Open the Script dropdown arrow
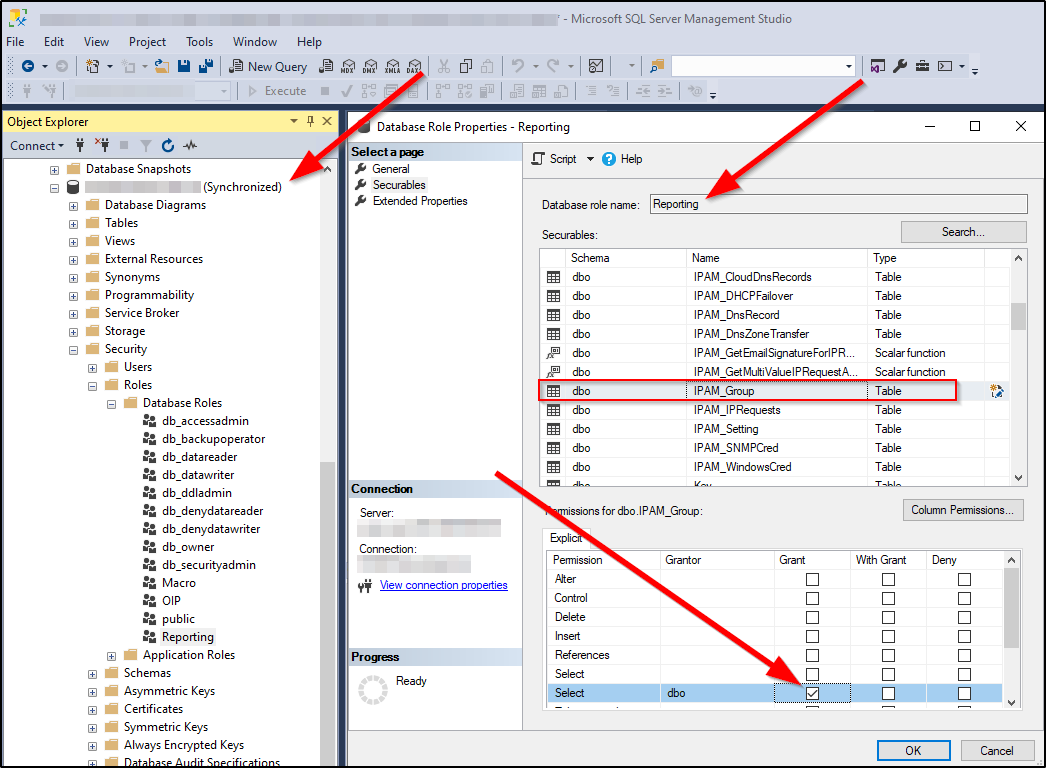 pos(590,159)
